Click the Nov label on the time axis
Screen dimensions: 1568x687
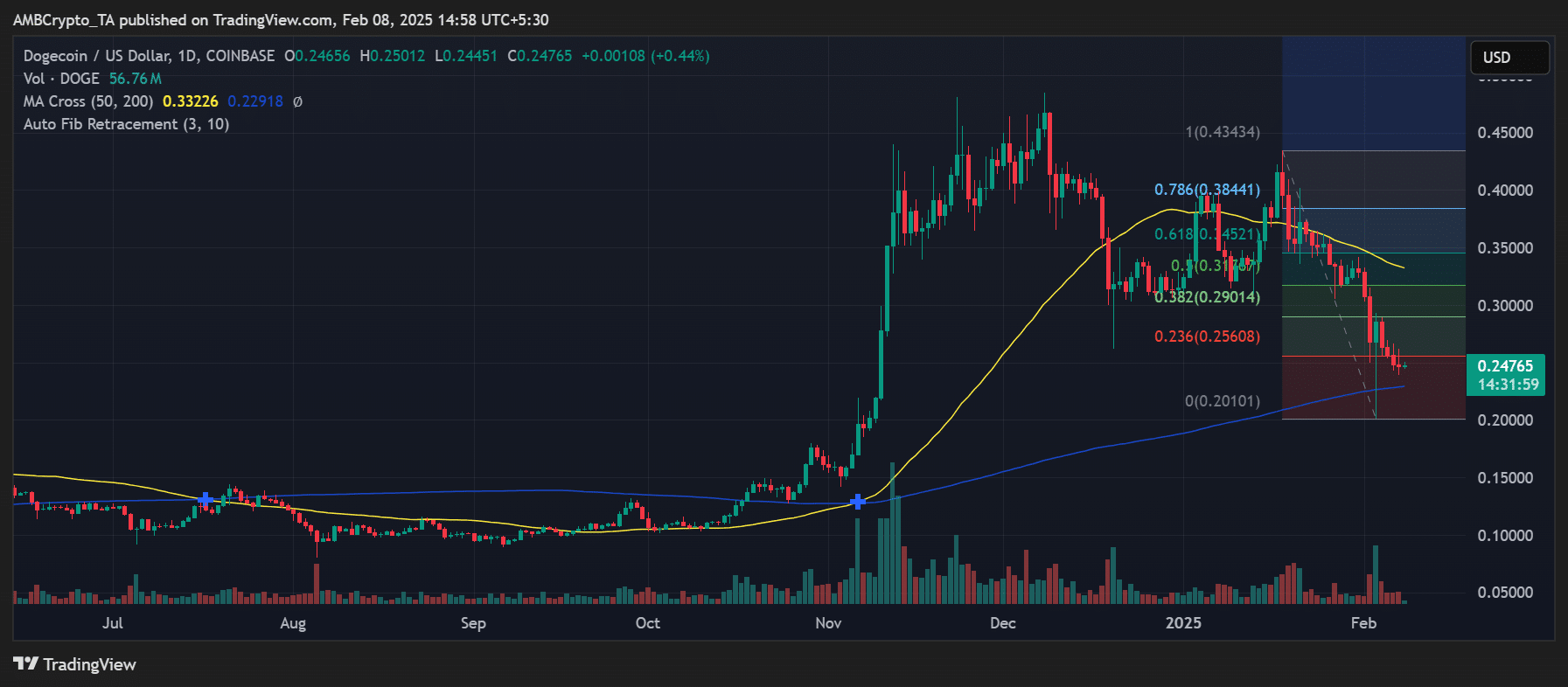coord(828,623)
